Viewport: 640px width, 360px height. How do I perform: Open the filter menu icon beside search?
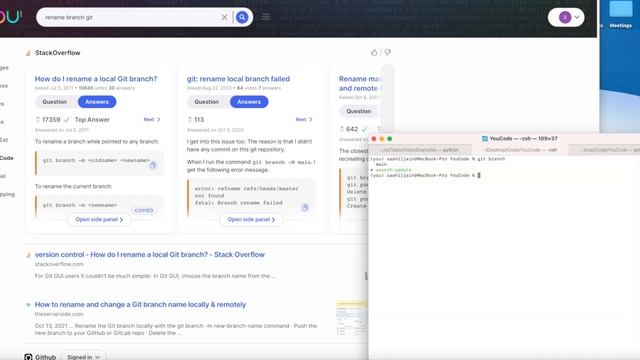pyautogui.click(x=266, y=17)
